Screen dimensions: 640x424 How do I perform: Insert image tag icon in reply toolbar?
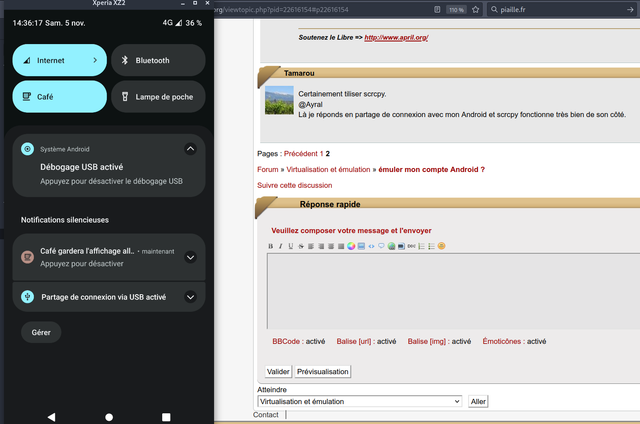pos(401,246)
